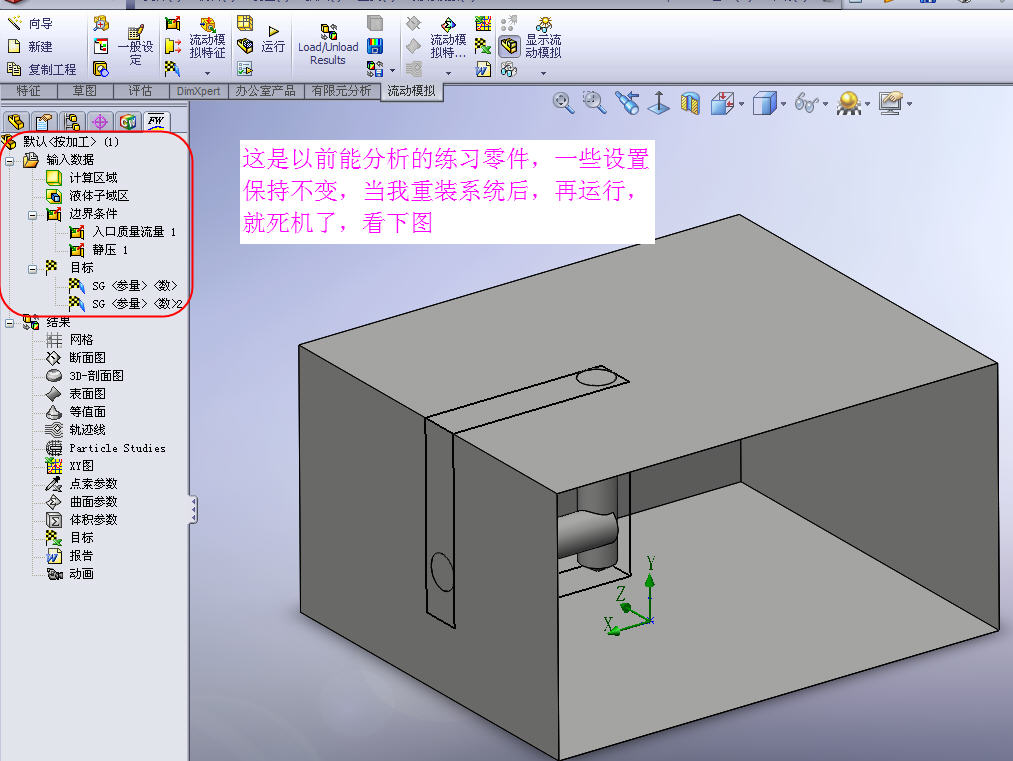
Task: Switch to the 办公室产品 tab
Action: click(x=266, y=91)
